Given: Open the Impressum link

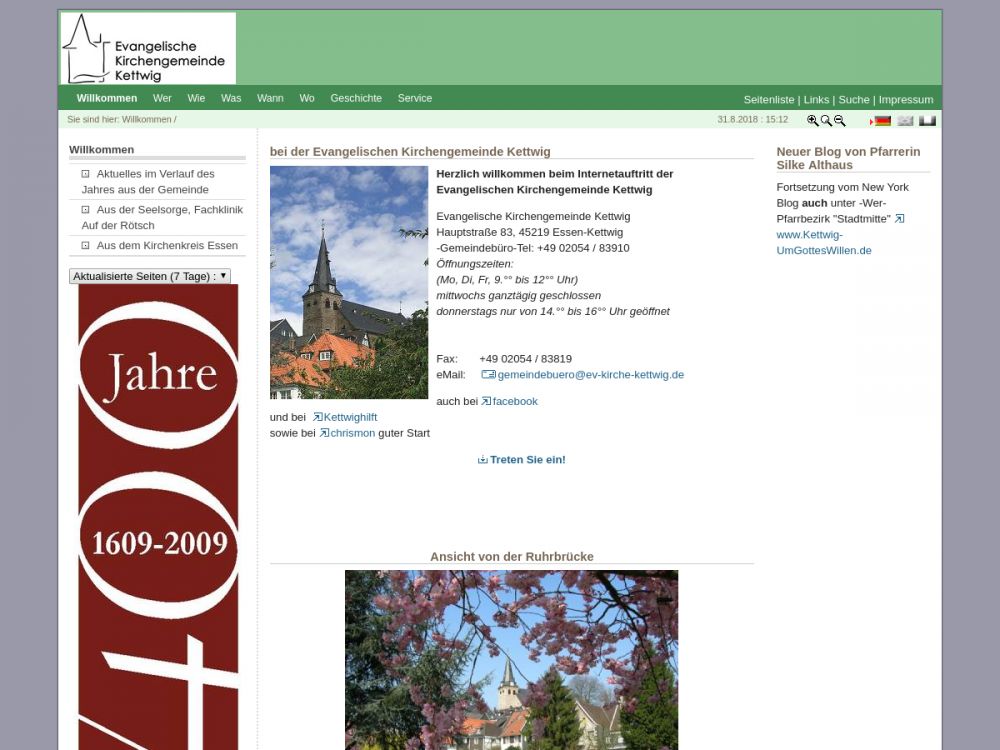Looking at the screenshot, I should 906,100.
